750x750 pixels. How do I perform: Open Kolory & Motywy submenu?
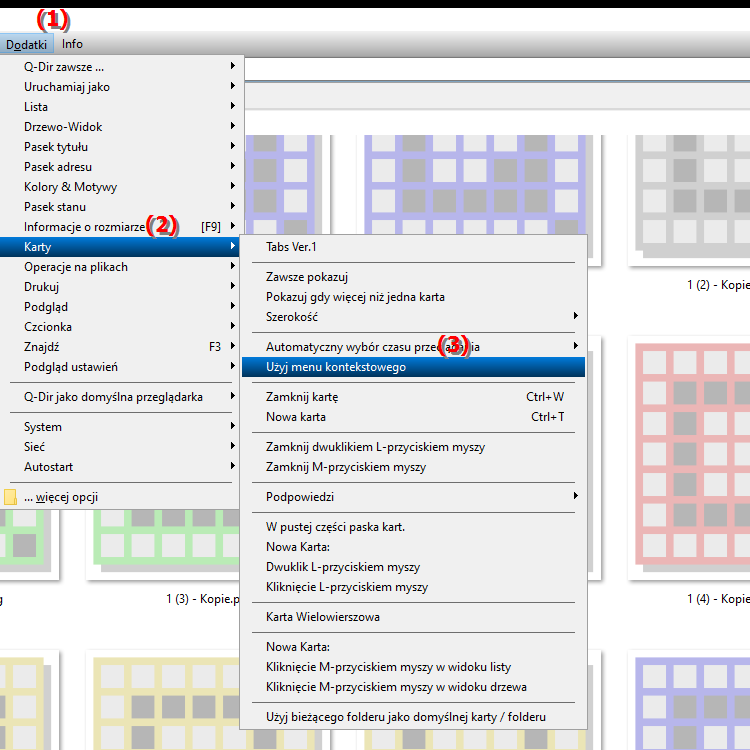(122, 187)
